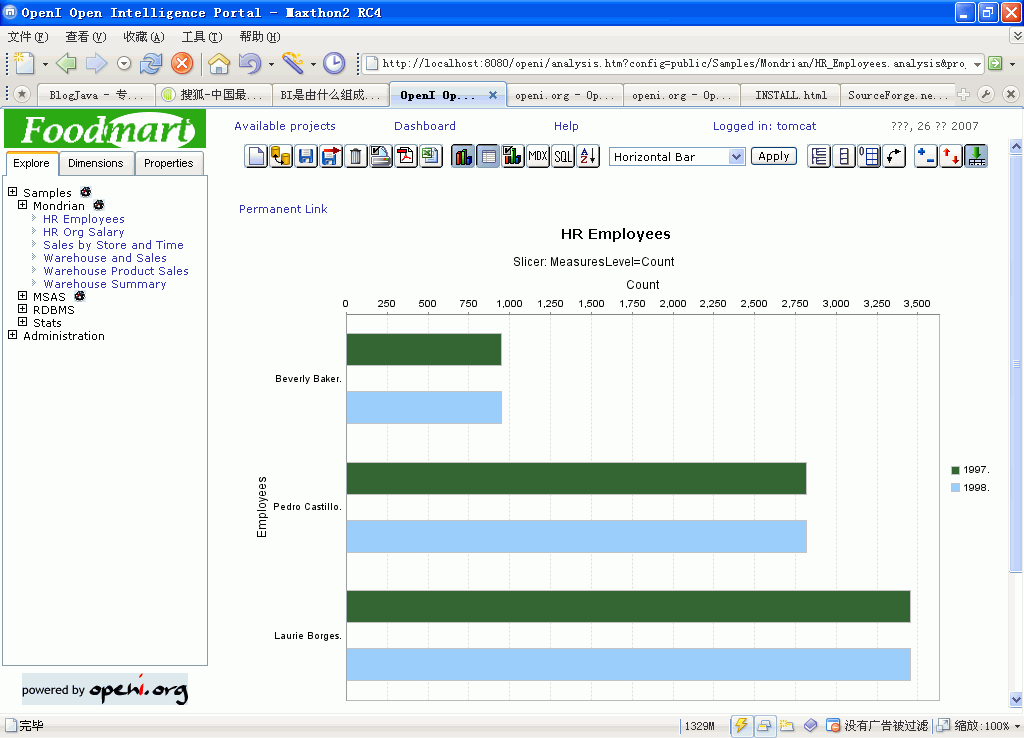This screenshot has height=738, width=1024.
Task: Expand the RDBMS tree node
Action: tap(22, 309)
